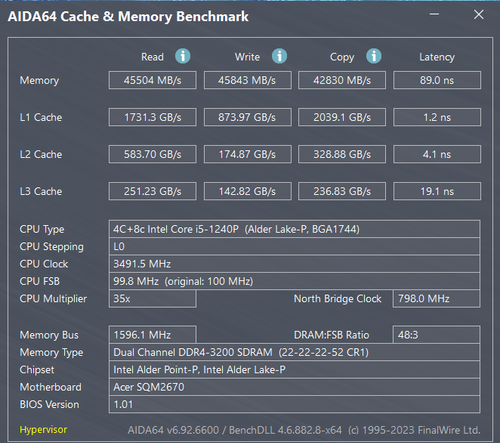Click the DRAM:FSB Ratio 48:3 field
Viewport: 500px width, 443px height.
tap(436, 335)
